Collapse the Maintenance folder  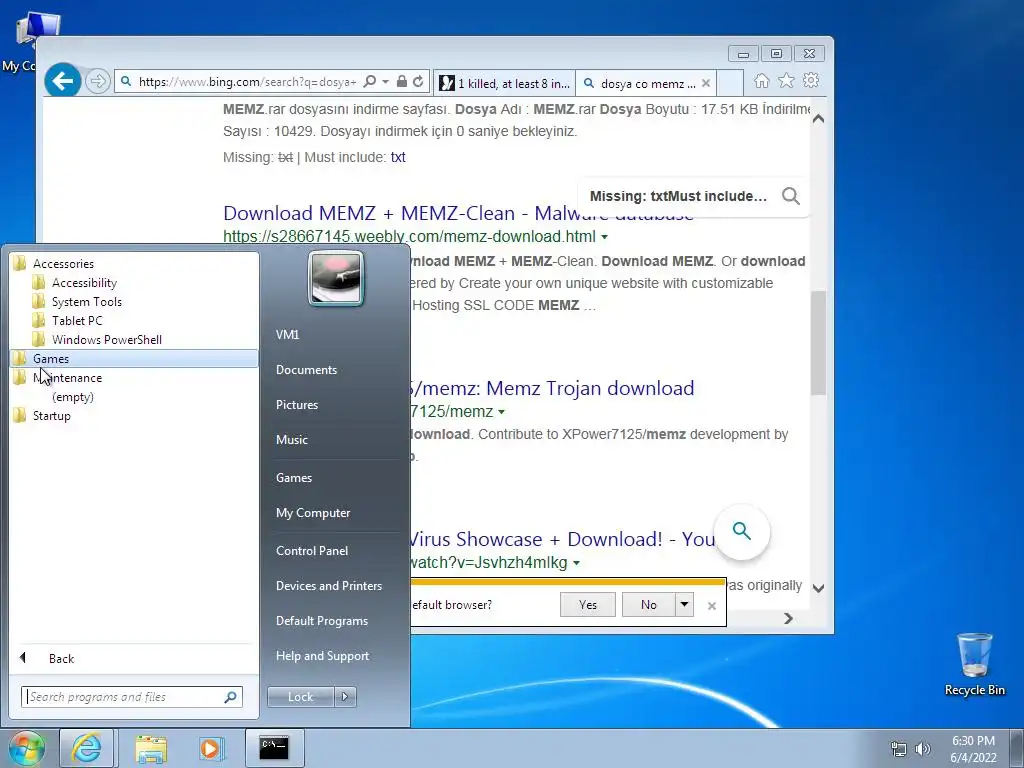point(135,377)
